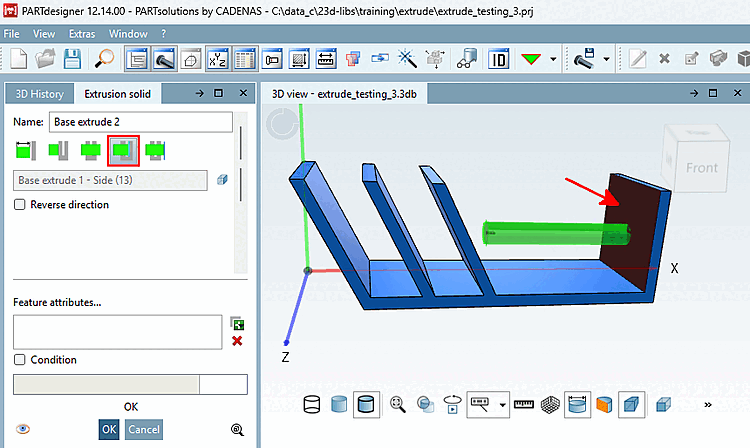Select the highlighted fourth extrusion type icon
The height and width of the screenshot is (448, 750).
coord(123,151)
